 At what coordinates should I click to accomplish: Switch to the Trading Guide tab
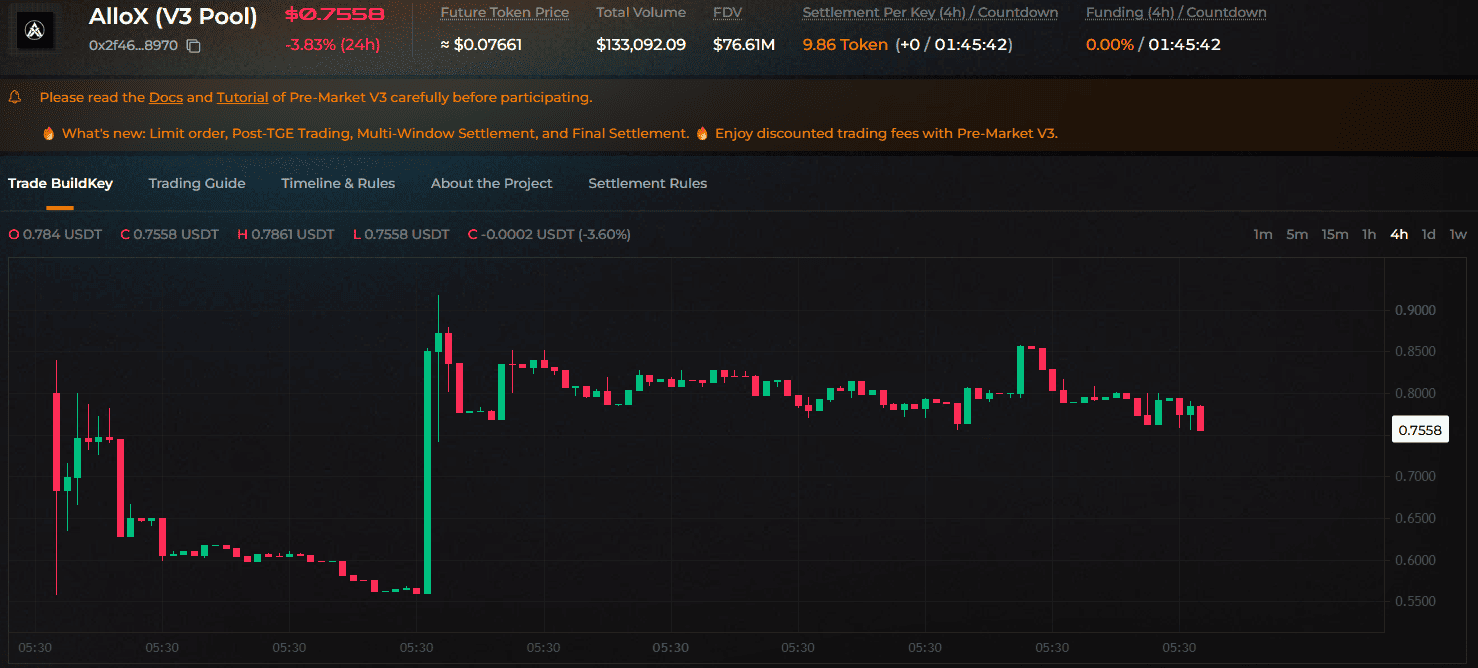point(197,183)
